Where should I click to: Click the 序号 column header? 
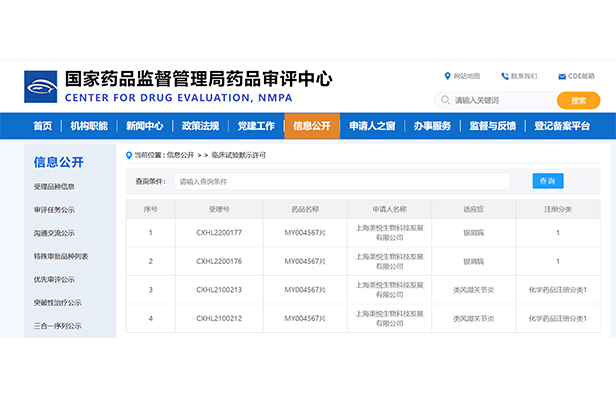pyautogui.click(x=150, y=209)
